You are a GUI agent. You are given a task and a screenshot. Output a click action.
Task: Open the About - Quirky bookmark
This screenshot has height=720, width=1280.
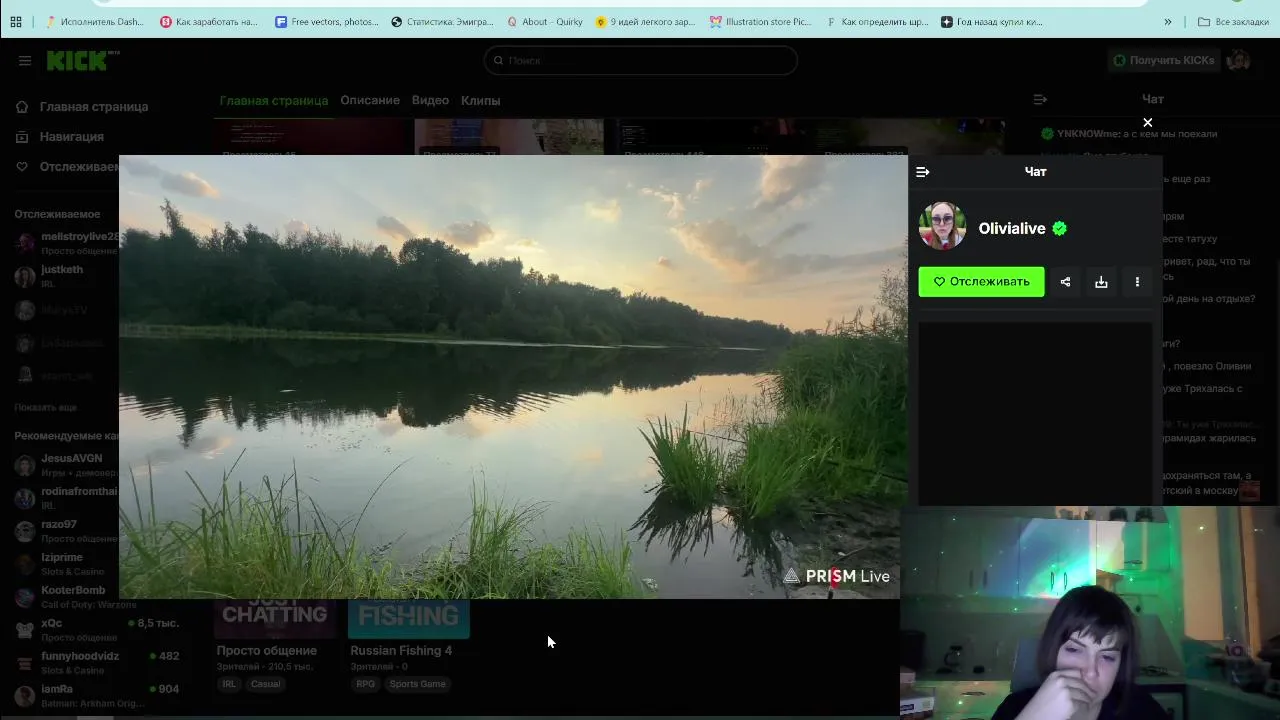point(545,21)
